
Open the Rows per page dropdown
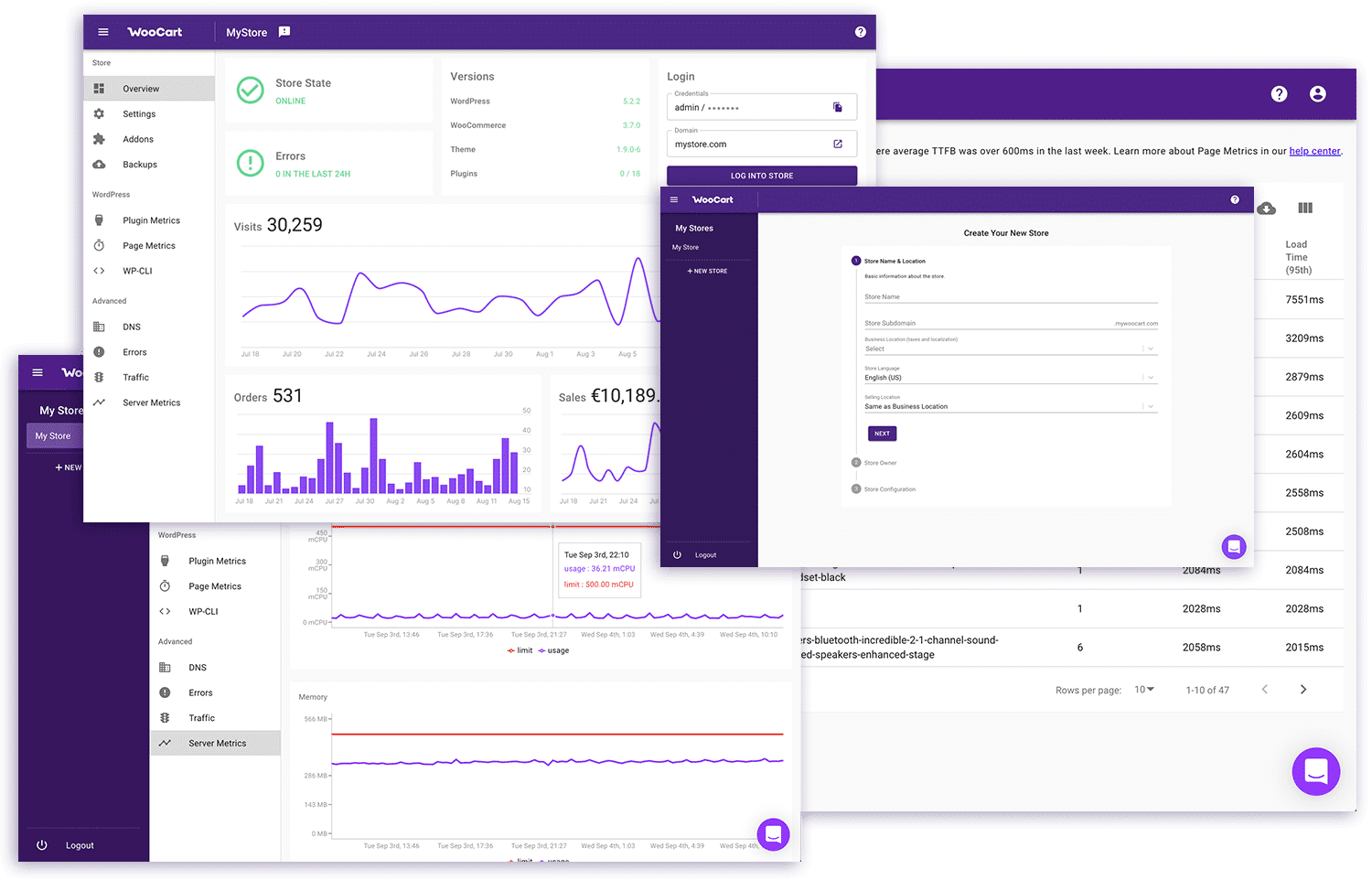(1144, 690)
